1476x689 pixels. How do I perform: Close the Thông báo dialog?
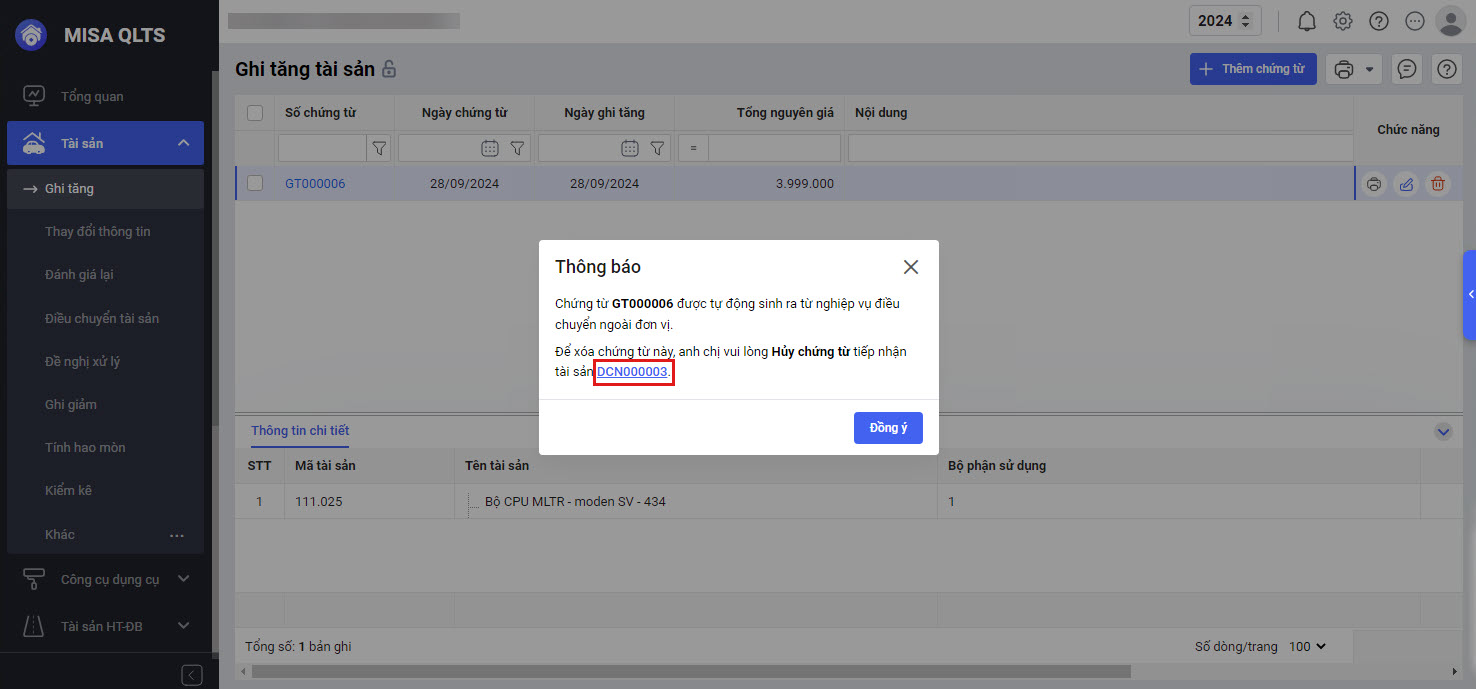(910, 267)
